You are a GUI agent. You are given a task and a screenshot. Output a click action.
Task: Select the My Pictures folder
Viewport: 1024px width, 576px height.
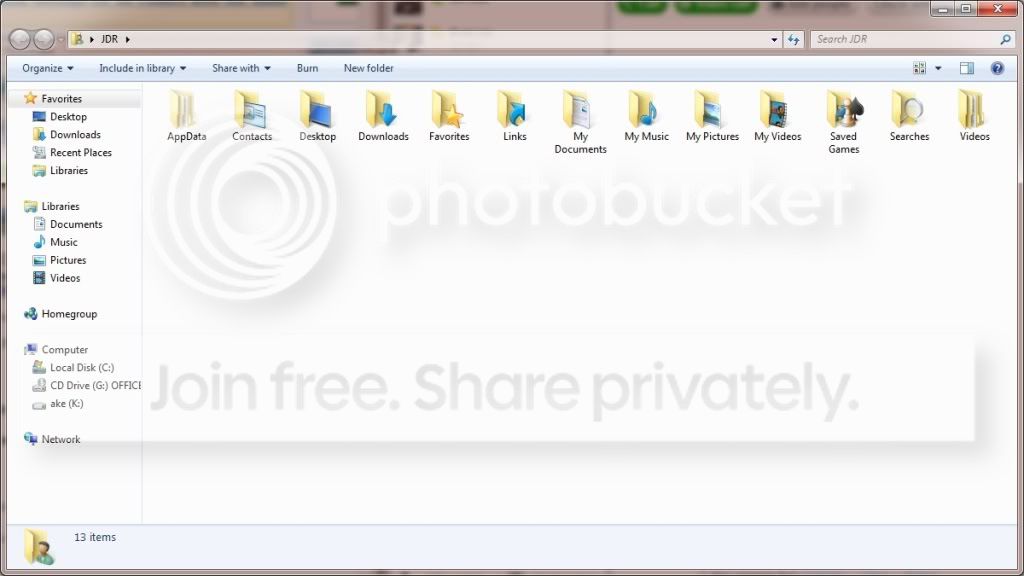point(712,116)
